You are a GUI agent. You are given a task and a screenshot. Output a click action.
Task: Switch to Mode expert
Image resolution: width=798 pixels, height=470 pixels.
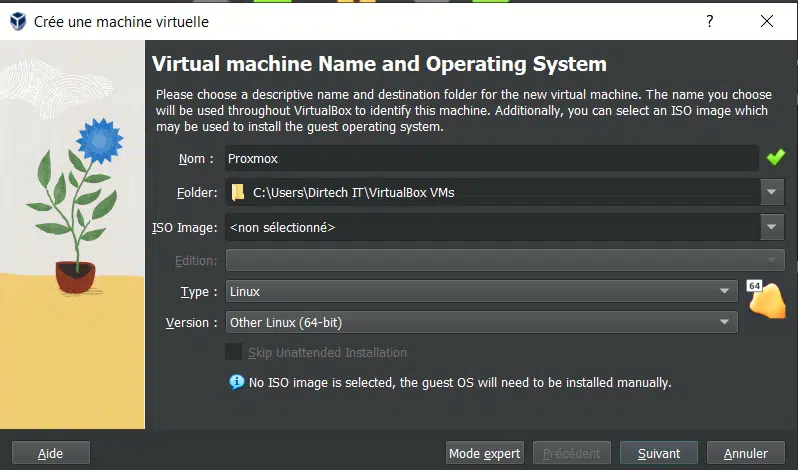pyautogui.click(x=484, y=453)
